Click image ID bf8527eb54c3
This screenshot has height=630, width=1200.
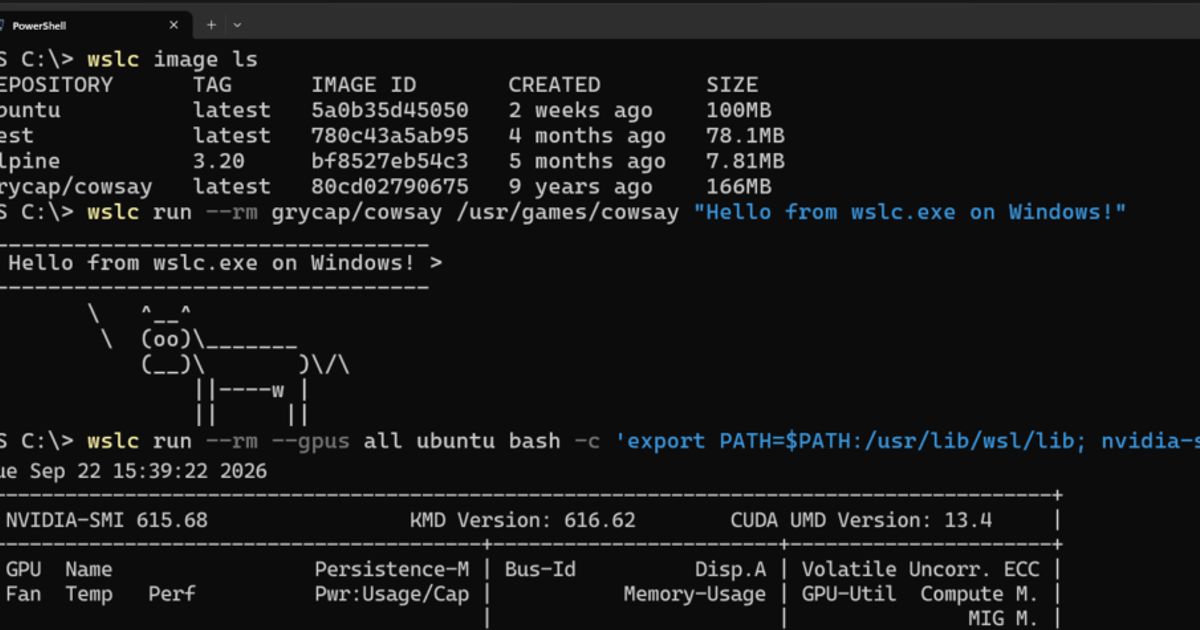[390, 161]
